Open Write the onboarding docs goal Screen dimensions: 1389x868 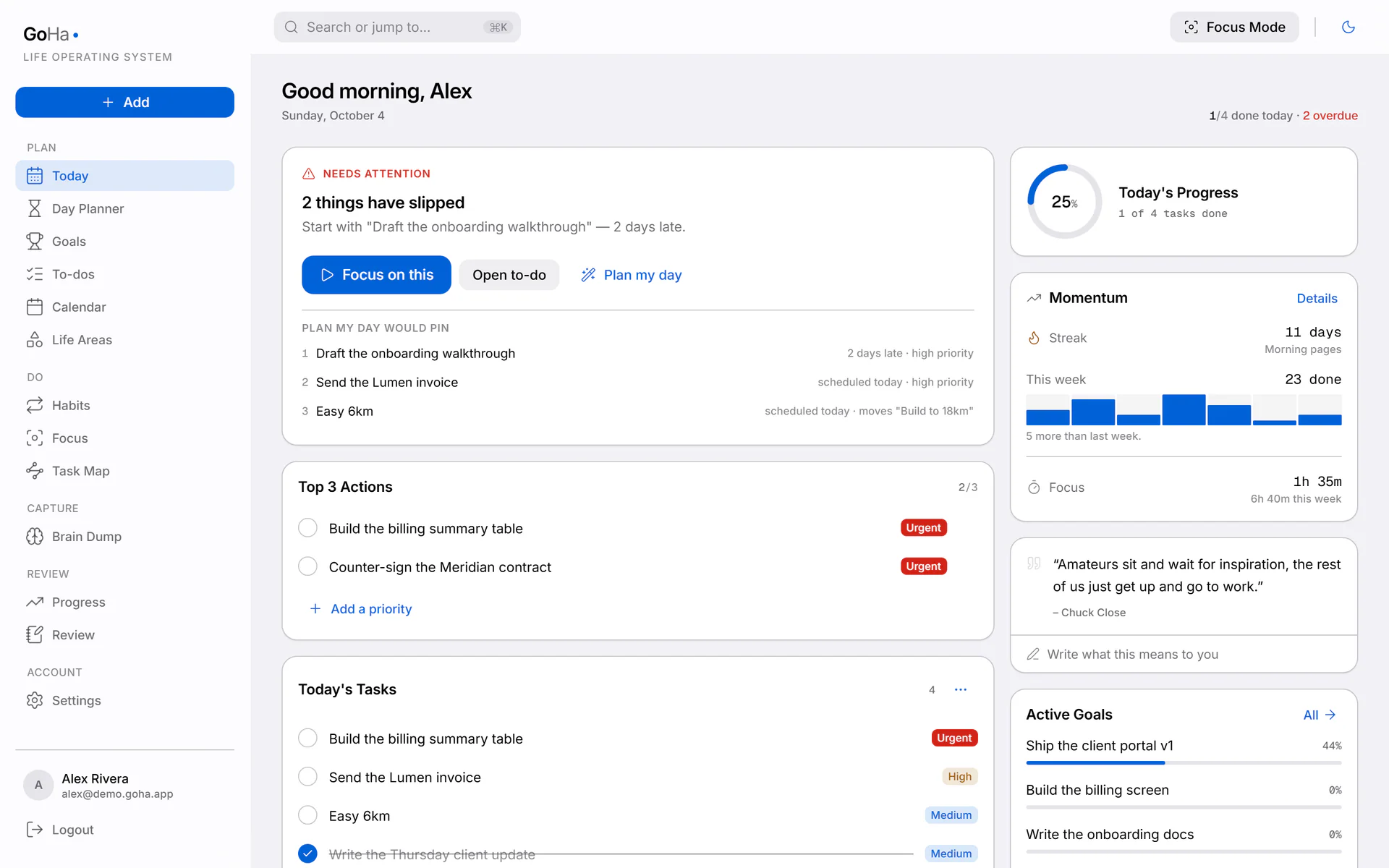tap(1184, 838)
